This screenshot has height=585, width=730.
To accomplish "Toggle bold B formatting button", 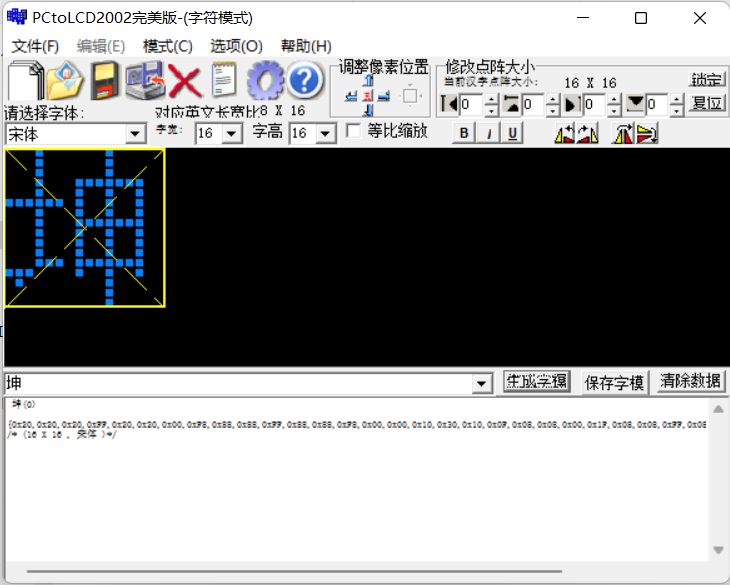I will (x=463, y=133).
